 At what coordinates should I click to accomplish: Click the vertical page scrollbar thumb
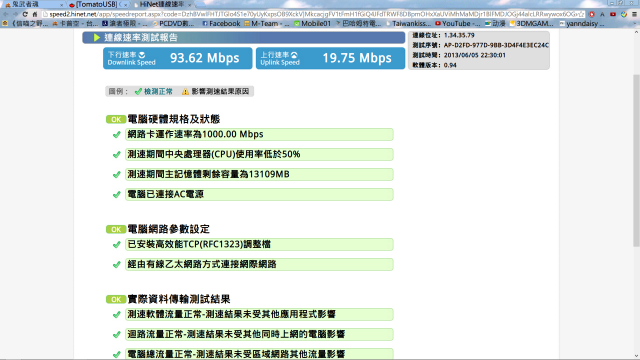pyautogui.click(x=636, y=160)
